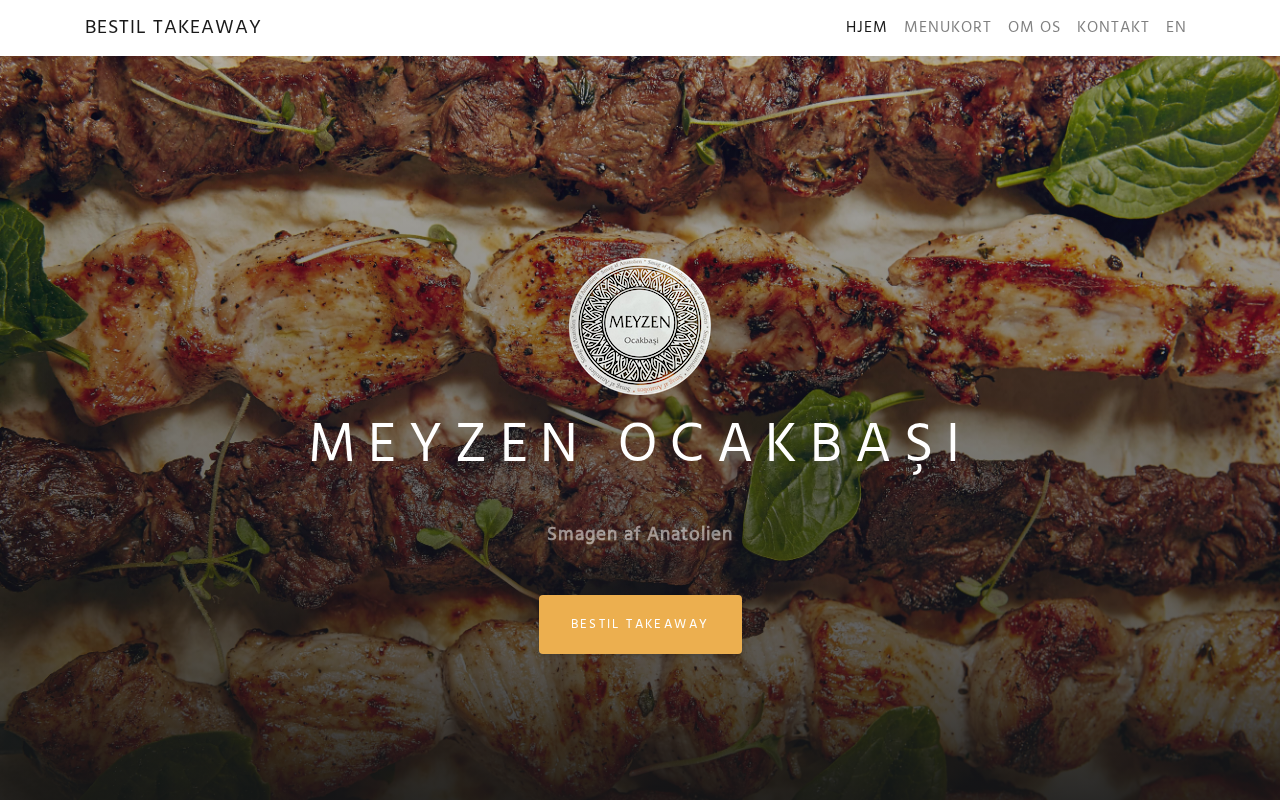The width and height of the screenshot is (1280, 800).
Task: Open the Bestil Takeaway header link
Action: coord(173,28)
